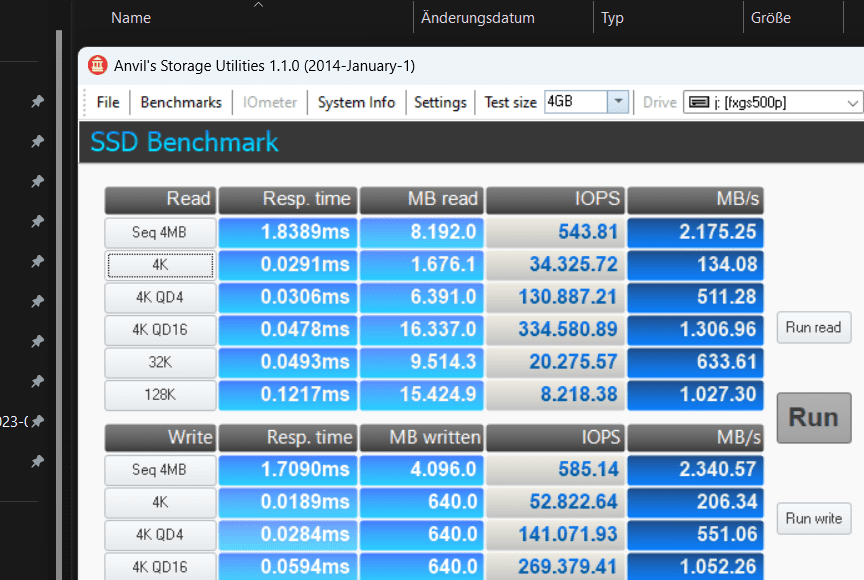Click the Read column header

pos(160,199)
